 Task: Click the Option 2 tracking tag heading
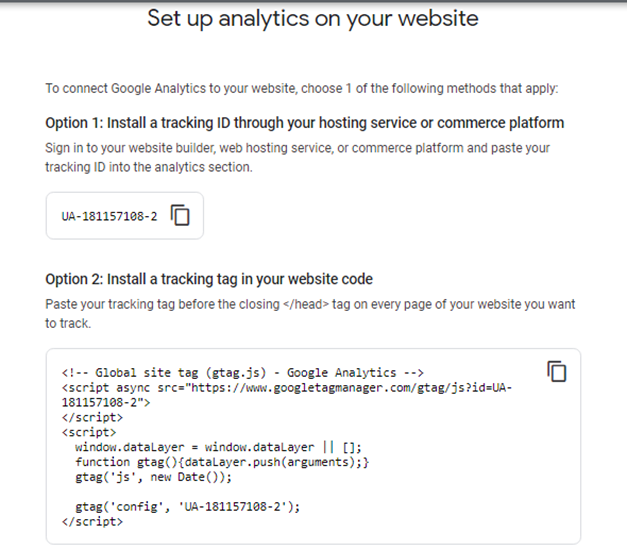(x=209, y=279)
